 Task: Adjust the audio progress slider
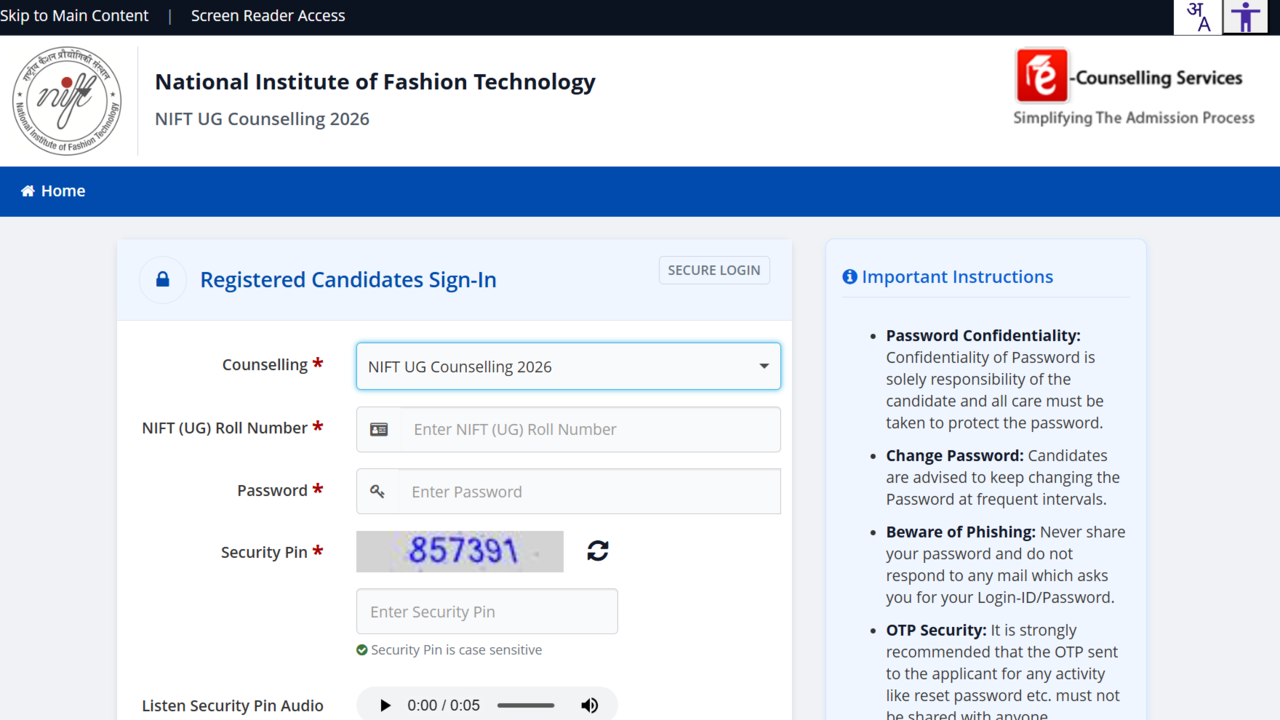pos(526,705)
